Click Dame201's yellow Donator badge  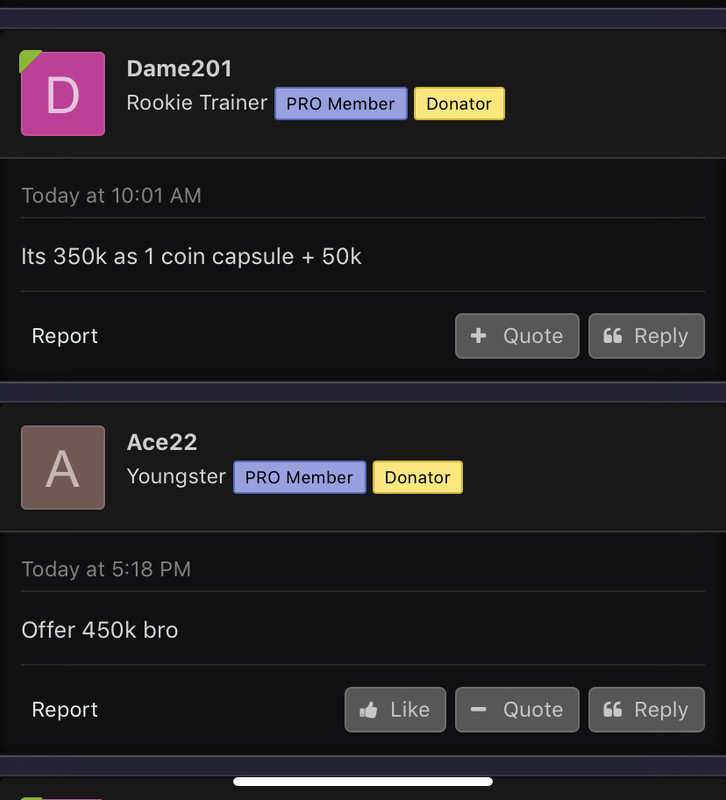459,104
